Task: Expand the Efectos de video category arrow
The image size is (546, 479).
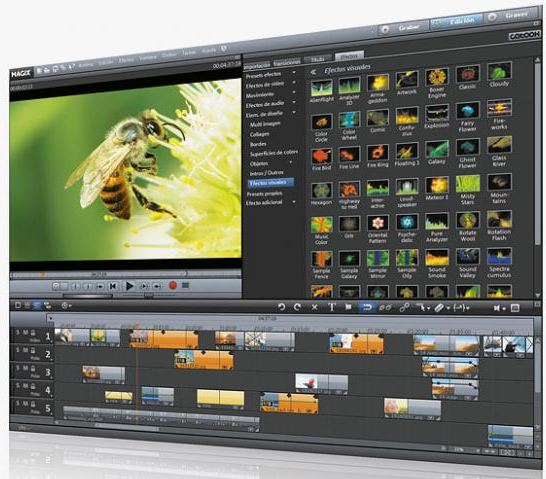Action: [294, 83]
